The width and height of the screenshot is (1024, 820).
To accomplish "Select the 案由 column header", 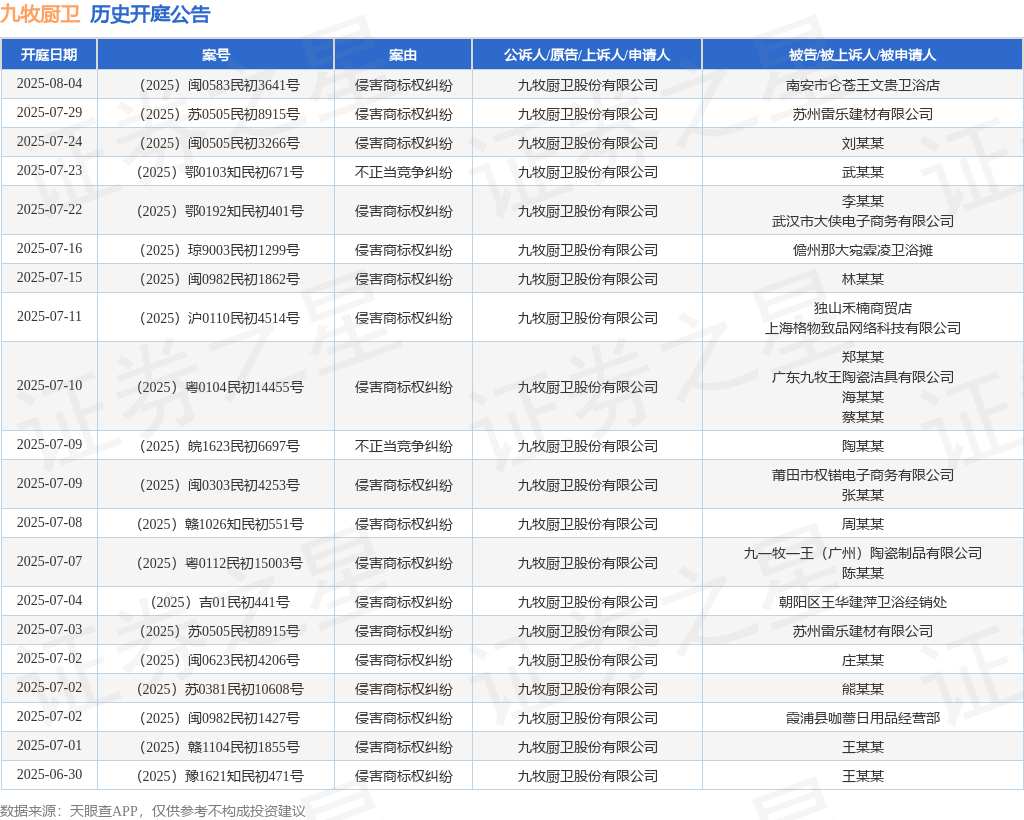I will click(x=403, y=55).
